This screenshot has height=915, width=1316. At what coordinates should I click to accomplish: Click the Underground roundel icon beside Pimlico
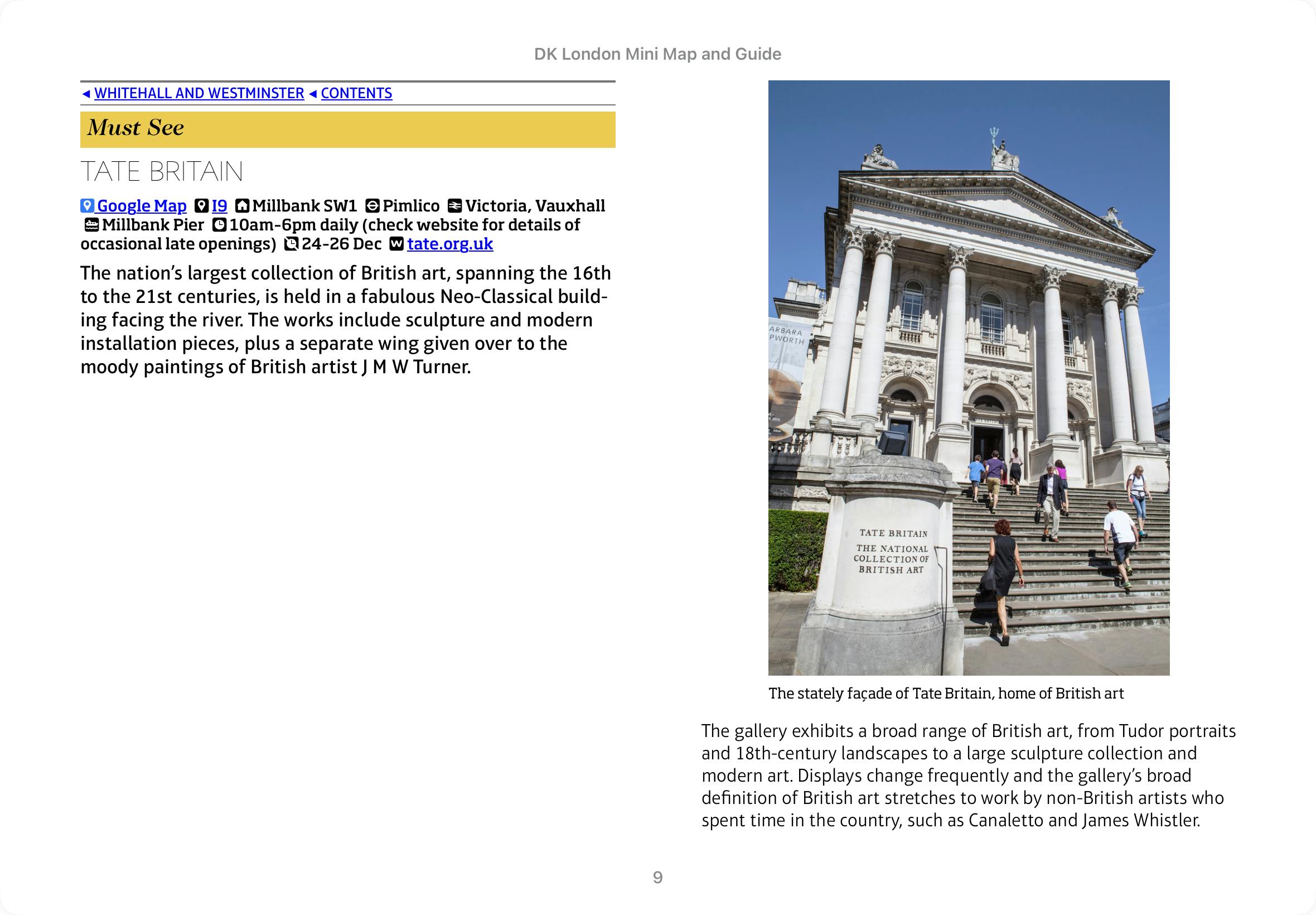372,206
